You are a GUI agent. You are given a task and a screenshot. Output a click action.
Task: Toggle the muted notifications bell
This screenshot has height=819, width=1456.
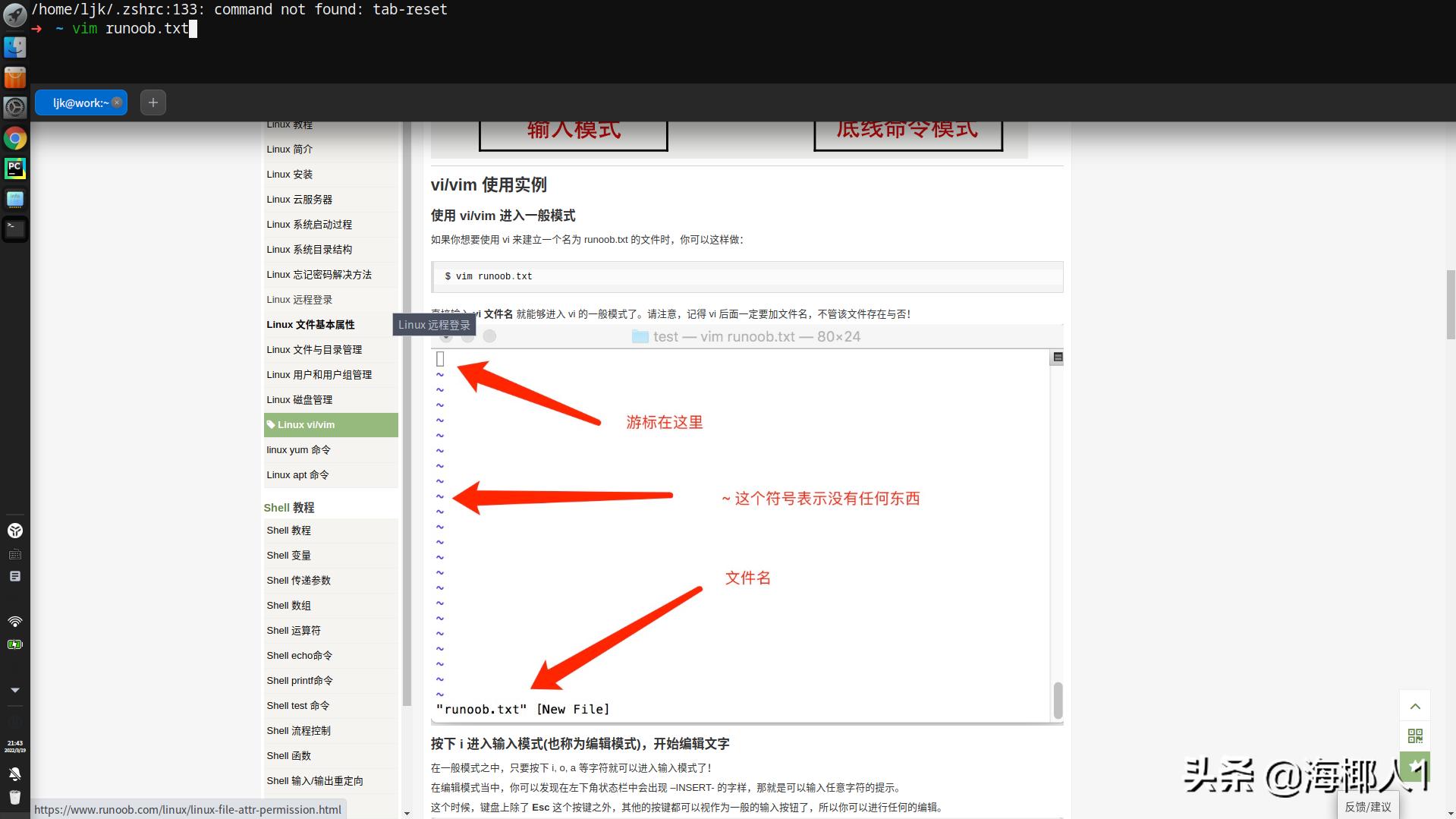coord(15,773)
